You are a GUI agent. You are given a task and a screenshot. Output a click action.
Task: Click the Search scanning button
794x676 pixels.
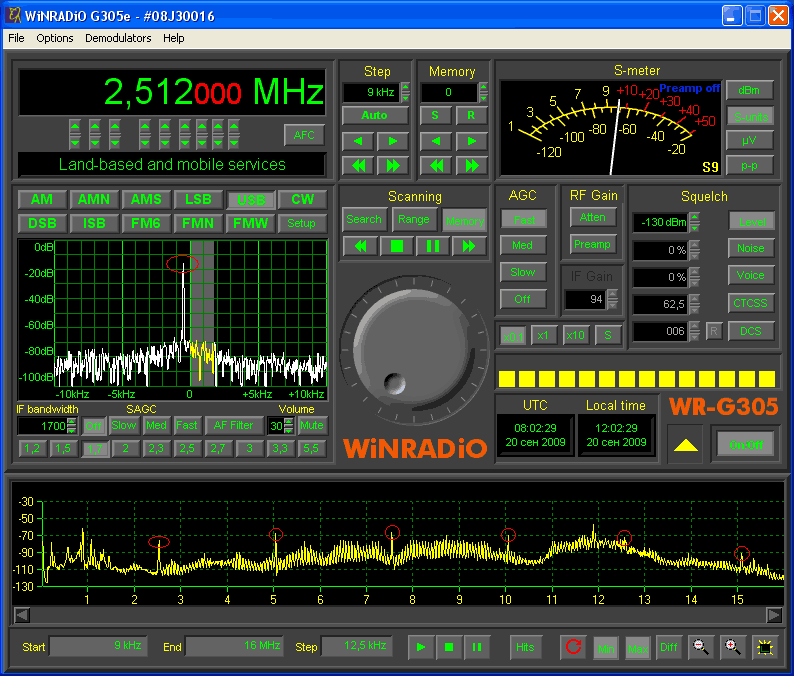coord(364,219)
